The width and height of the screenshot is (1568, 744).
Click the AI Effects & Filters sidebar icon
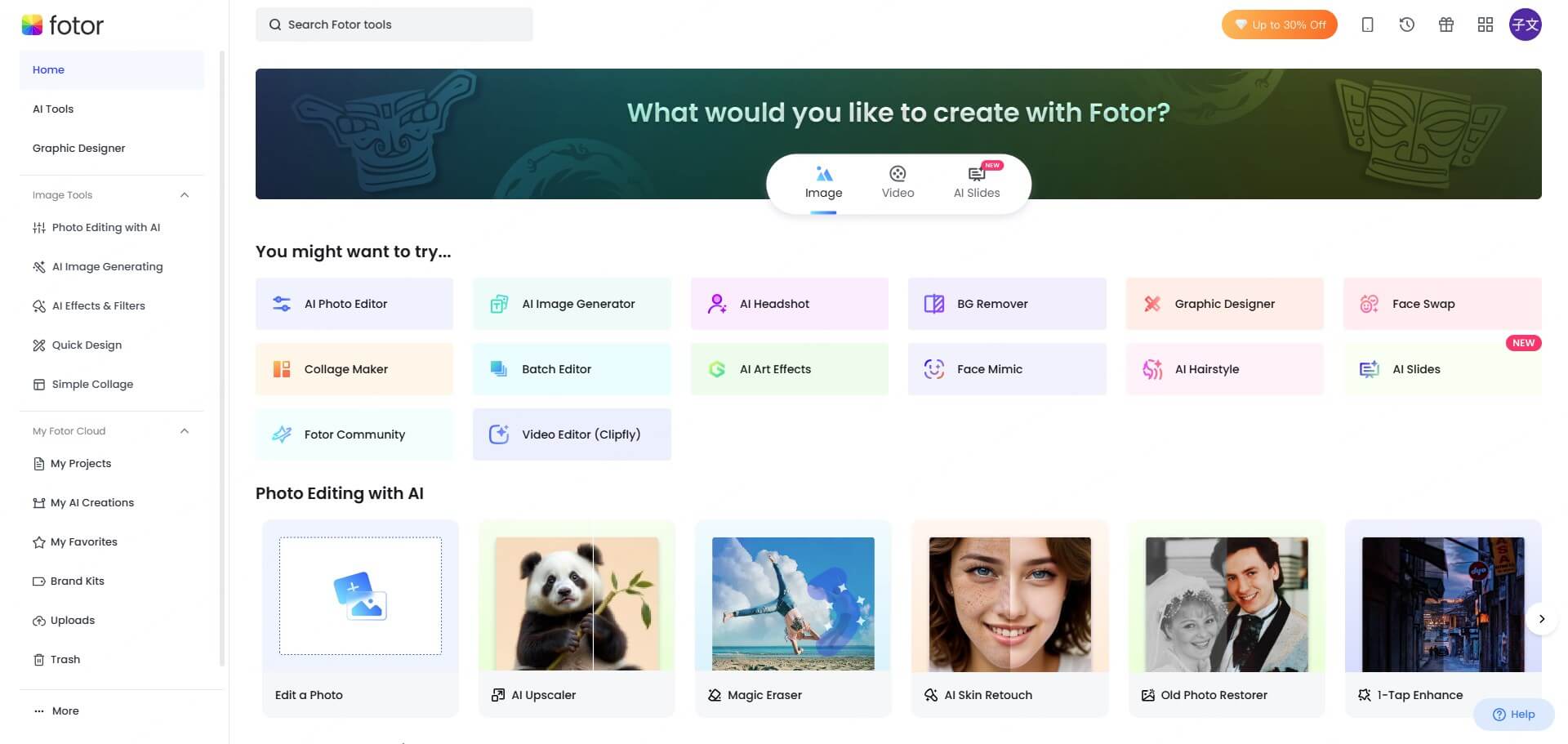click(39, 306)
